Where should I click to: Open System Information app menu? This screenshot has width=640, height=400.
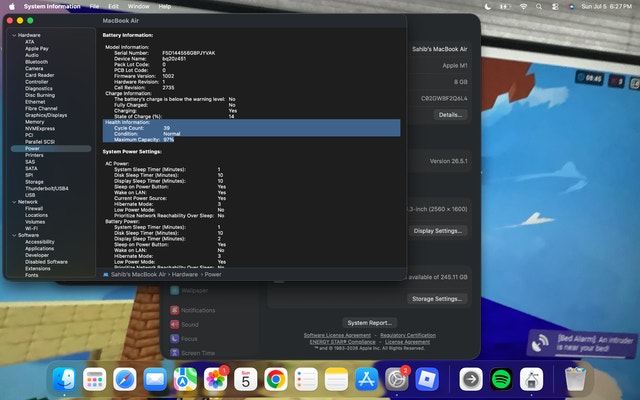pyautogui.click(x=52, y=7)
